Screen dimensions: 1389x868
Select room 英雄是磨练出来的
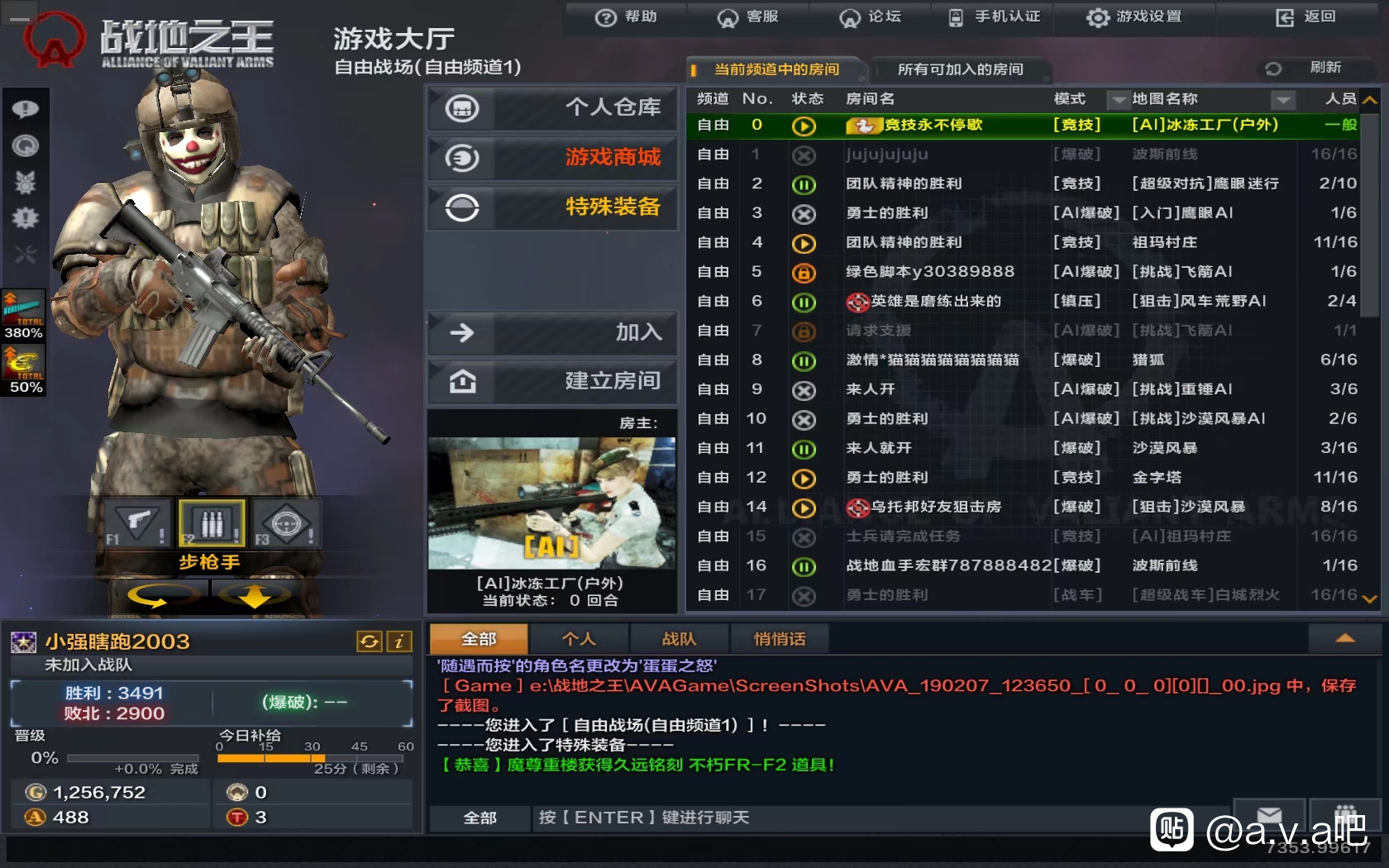pyautogui.click(x=1023, y=302)
